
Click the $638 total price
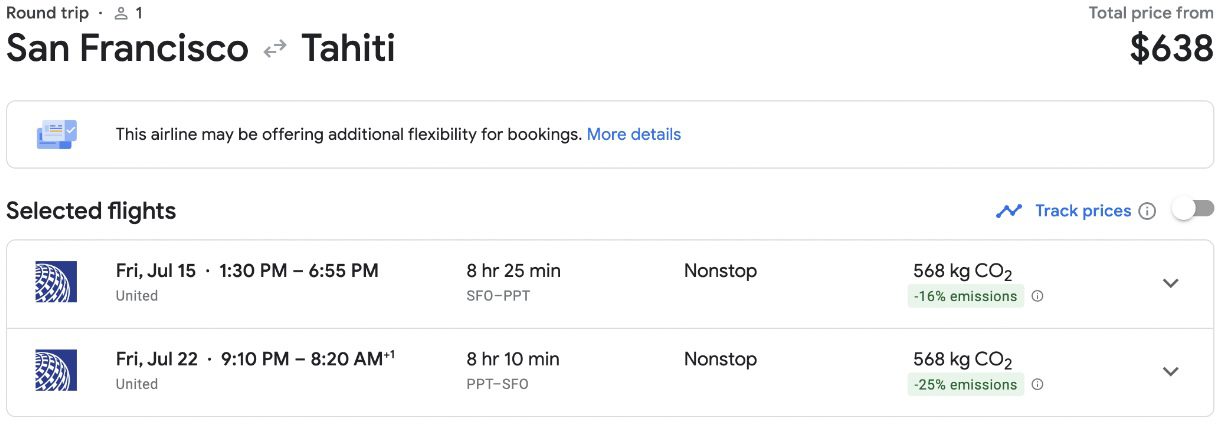coord(1171,47)
